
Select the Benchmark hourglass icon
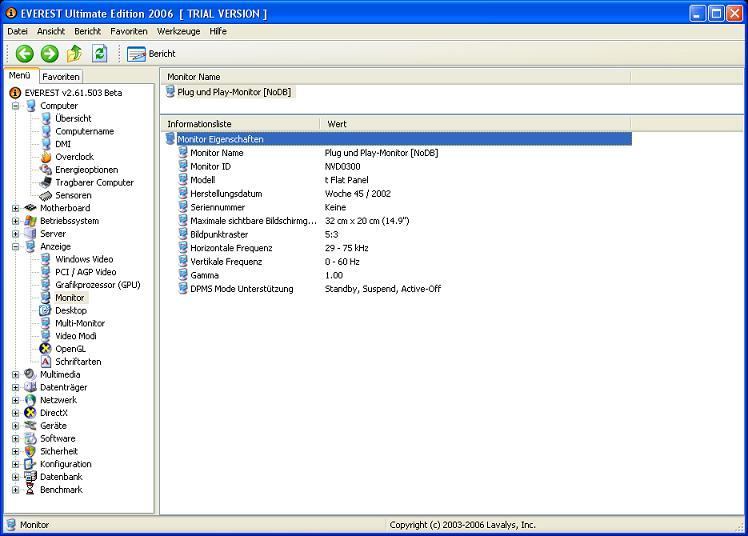point(31,490)
